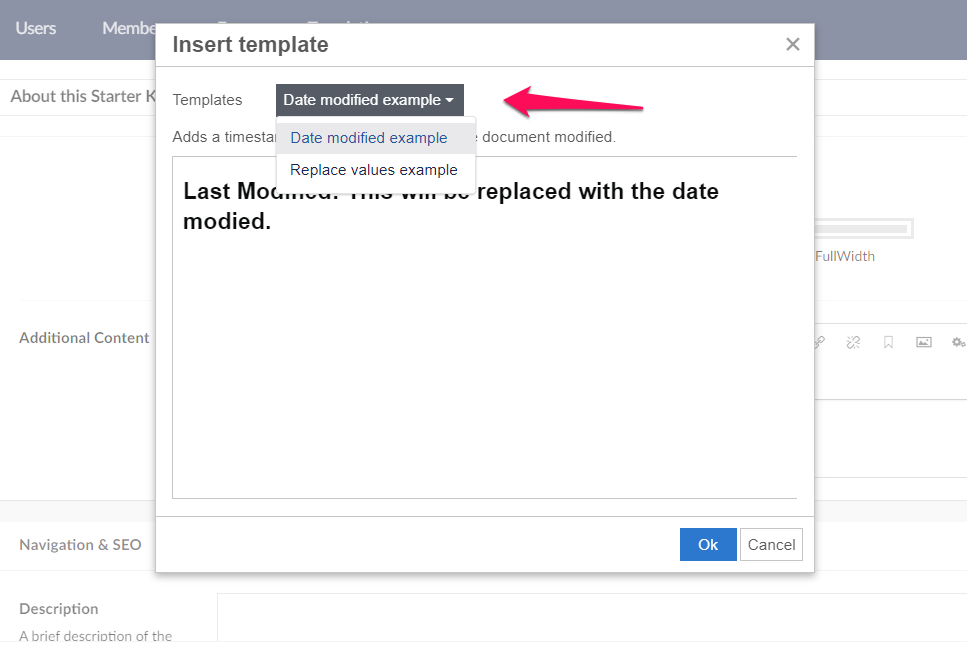Click the anchor bookmark toolbar icon
This screenshot has height=647, width=967.
click(x=888, y=342)
